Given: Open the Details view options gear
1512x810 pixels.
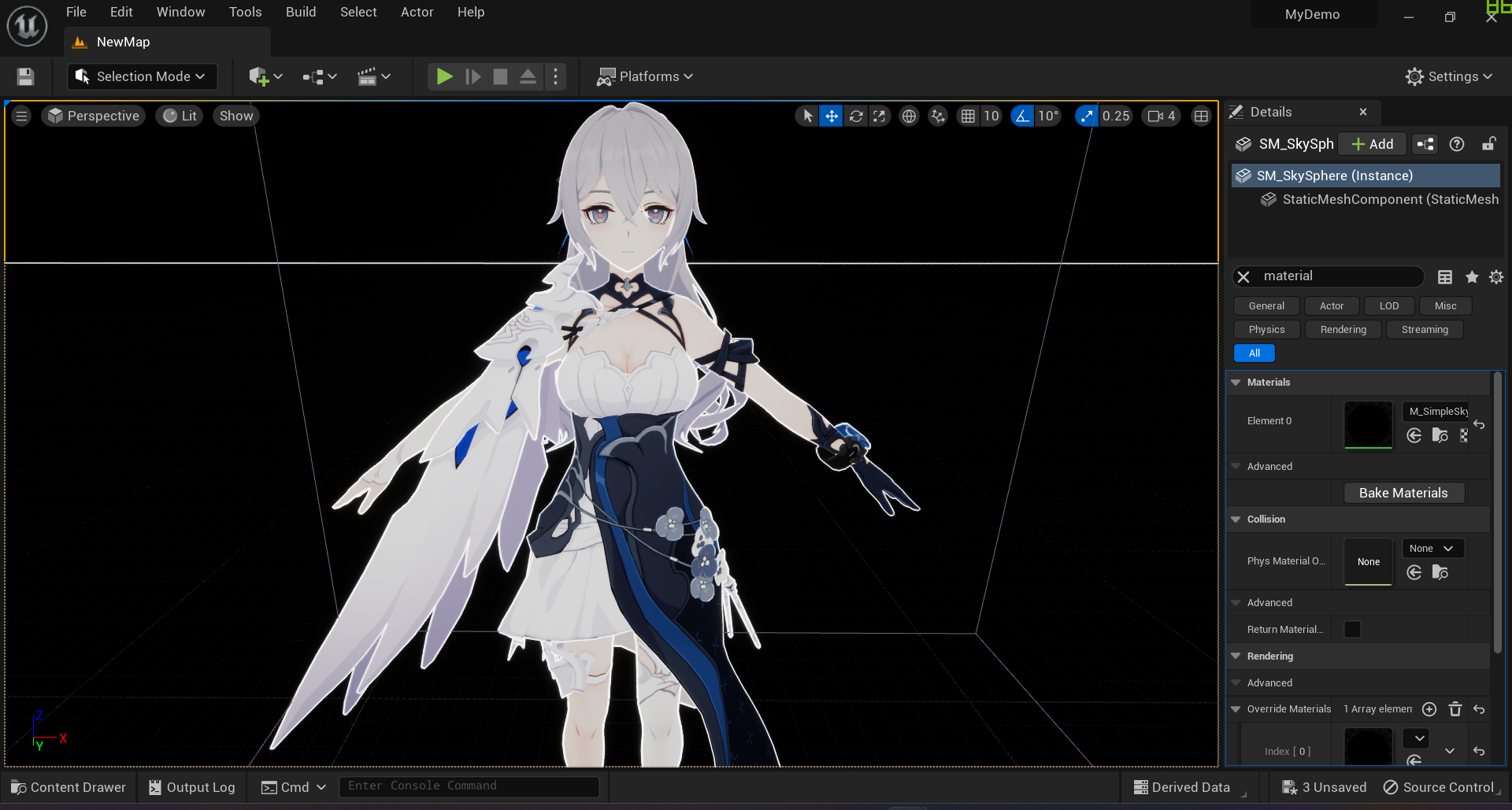Looking at the screenshot, I should click(1496, 276).
